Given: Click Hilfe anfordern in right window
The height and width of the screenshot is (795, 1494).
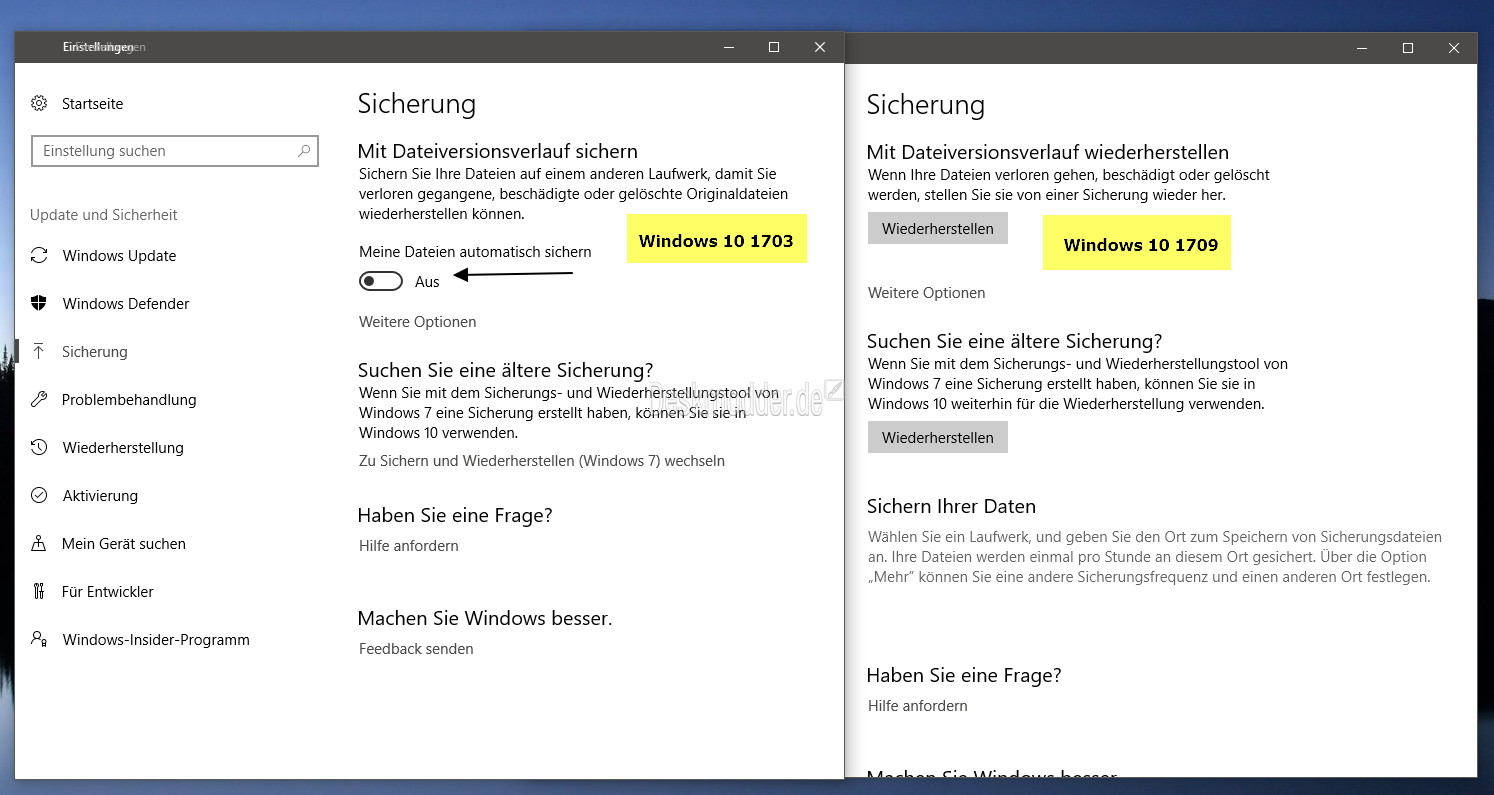Looking at the screenshot, I should click(918, 706).
